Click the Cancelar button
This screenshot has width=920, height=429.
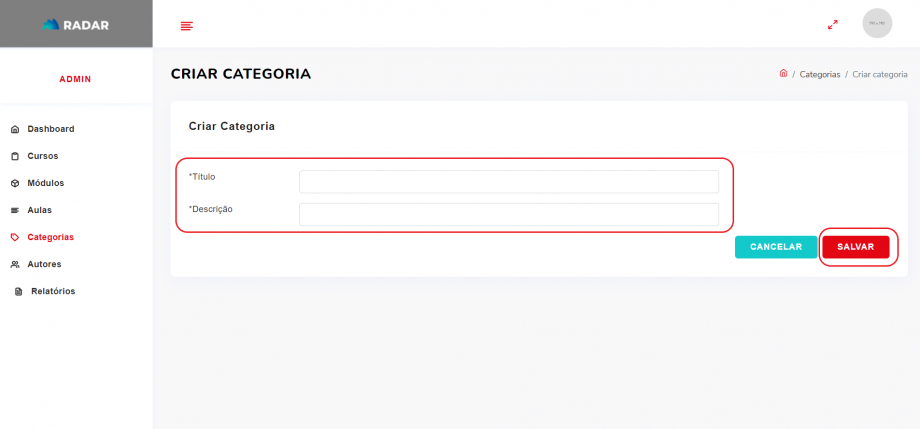[776, 247]
